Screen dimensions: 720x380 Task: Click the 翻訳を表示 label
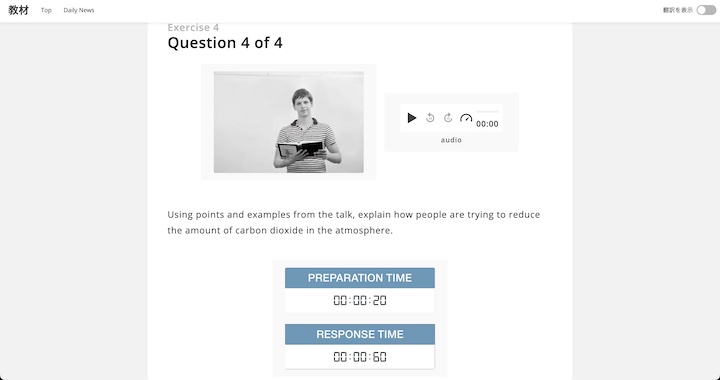pos(678,10)
